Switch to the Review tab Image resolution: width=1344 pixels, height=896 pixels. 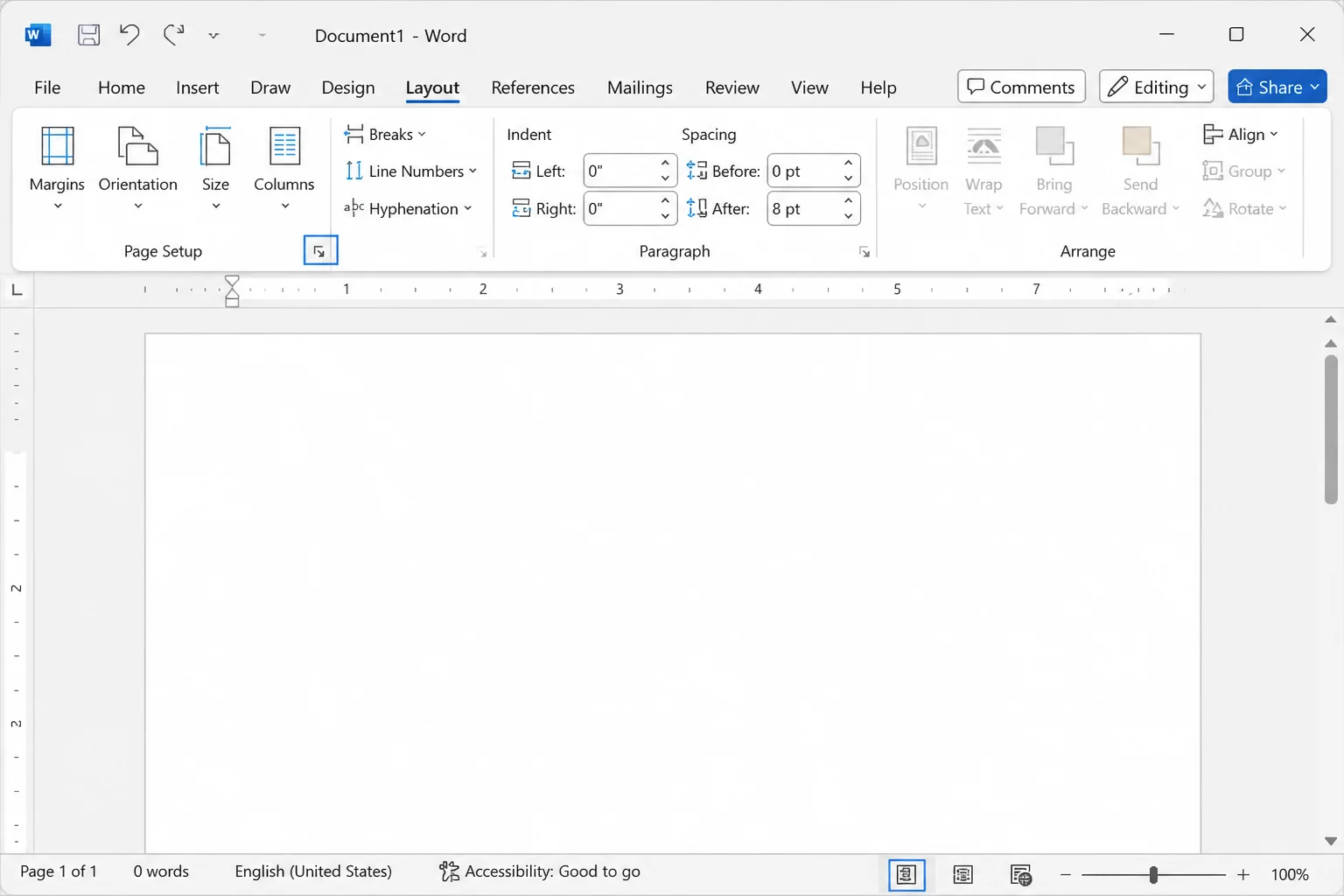pos(732,87)
